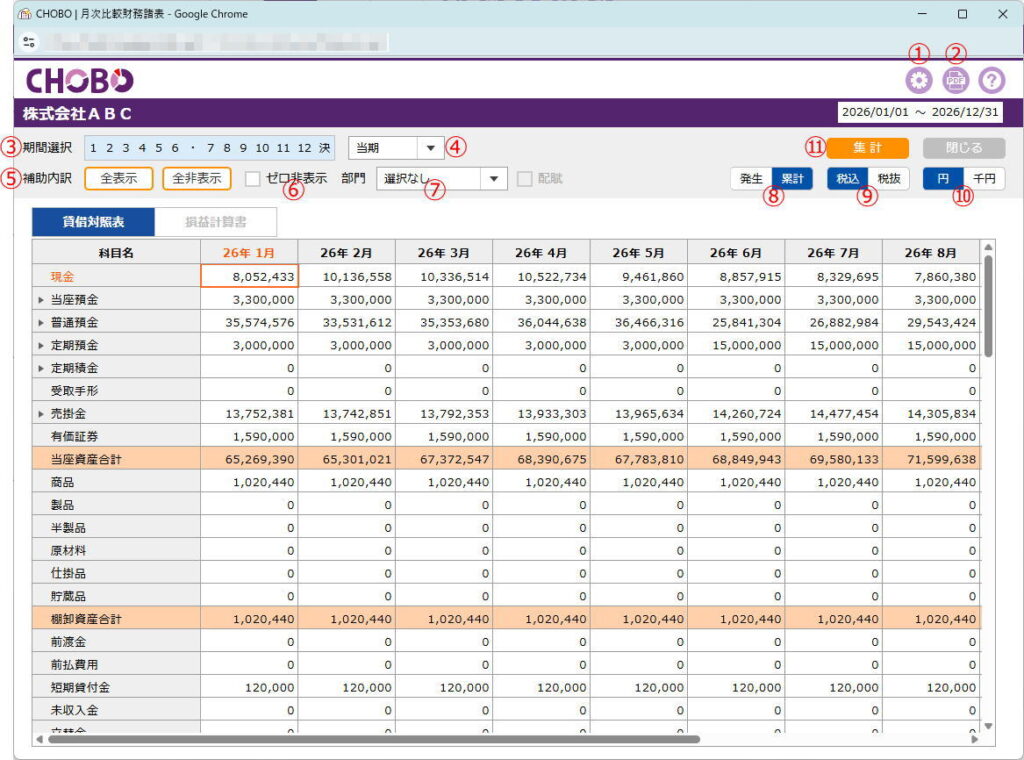Expand the 売掛金 account row
This screenshot has width=1024, height=760.
point(41,413)
